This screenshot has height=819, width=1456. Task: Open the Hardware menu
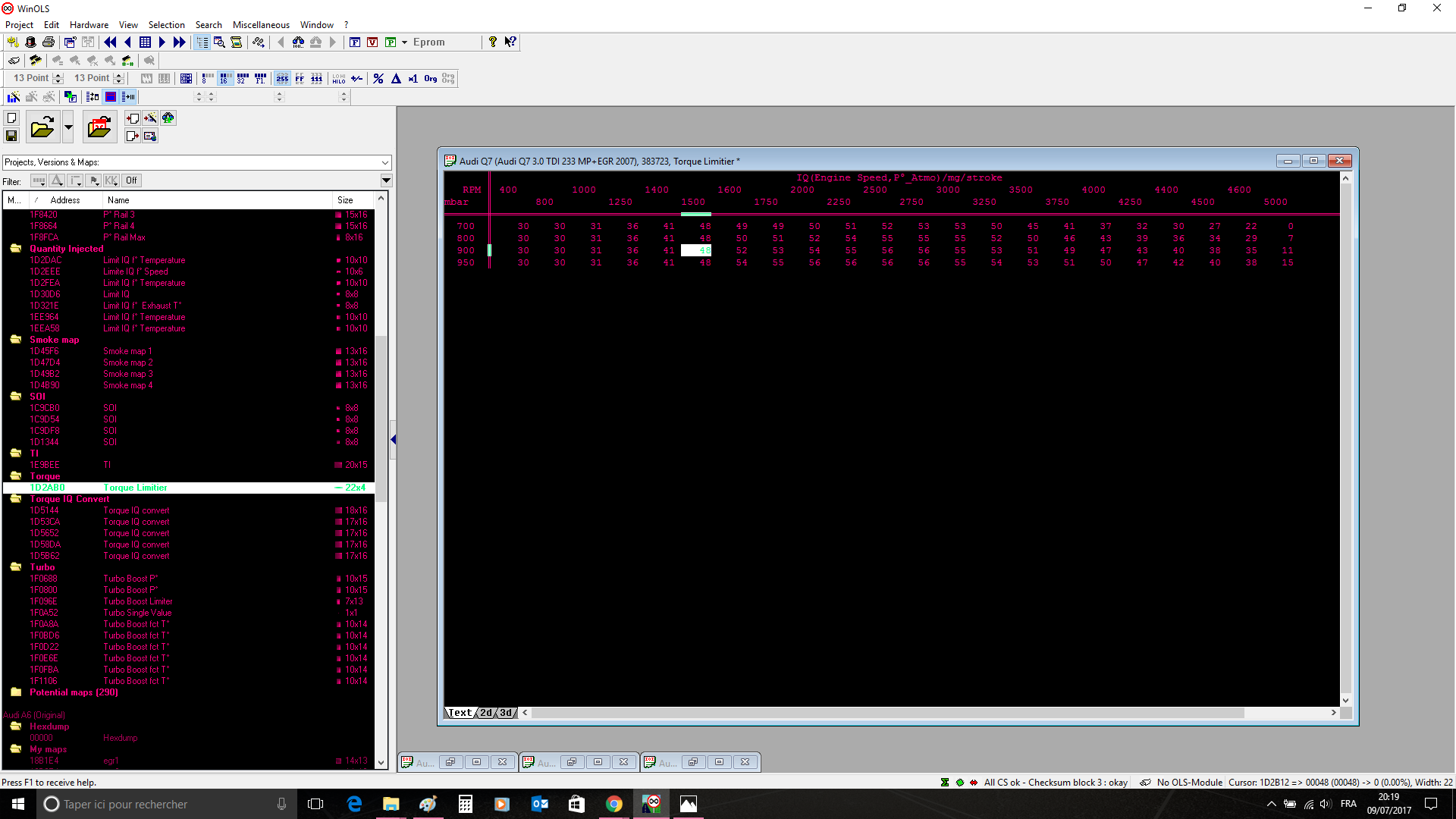click(89, 25)
